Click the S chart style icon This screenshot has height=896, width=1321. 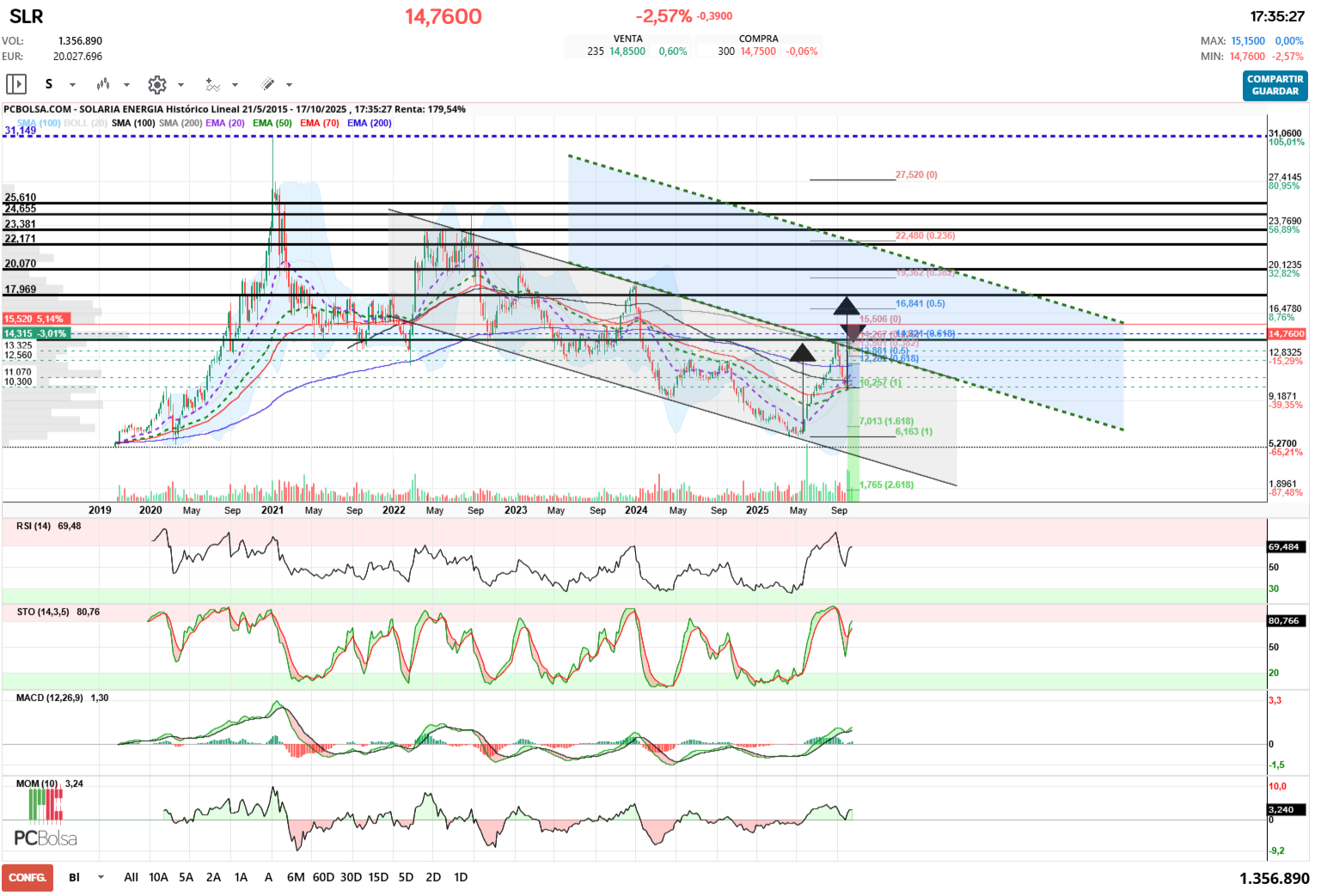coord(49,83)
